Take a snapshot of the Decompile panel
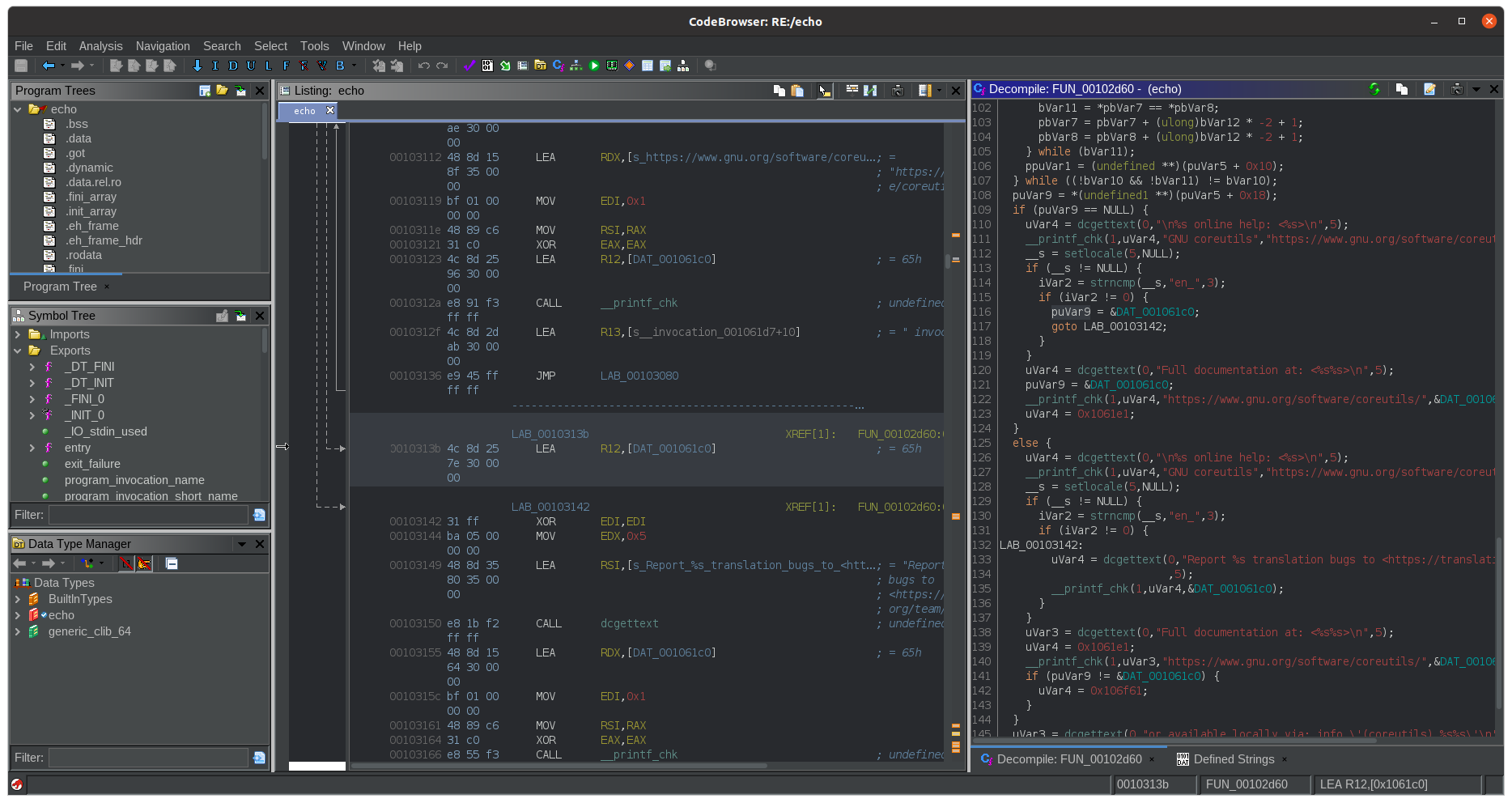The width and height of the screenshot is (1512, 803). pos(1456,89)
